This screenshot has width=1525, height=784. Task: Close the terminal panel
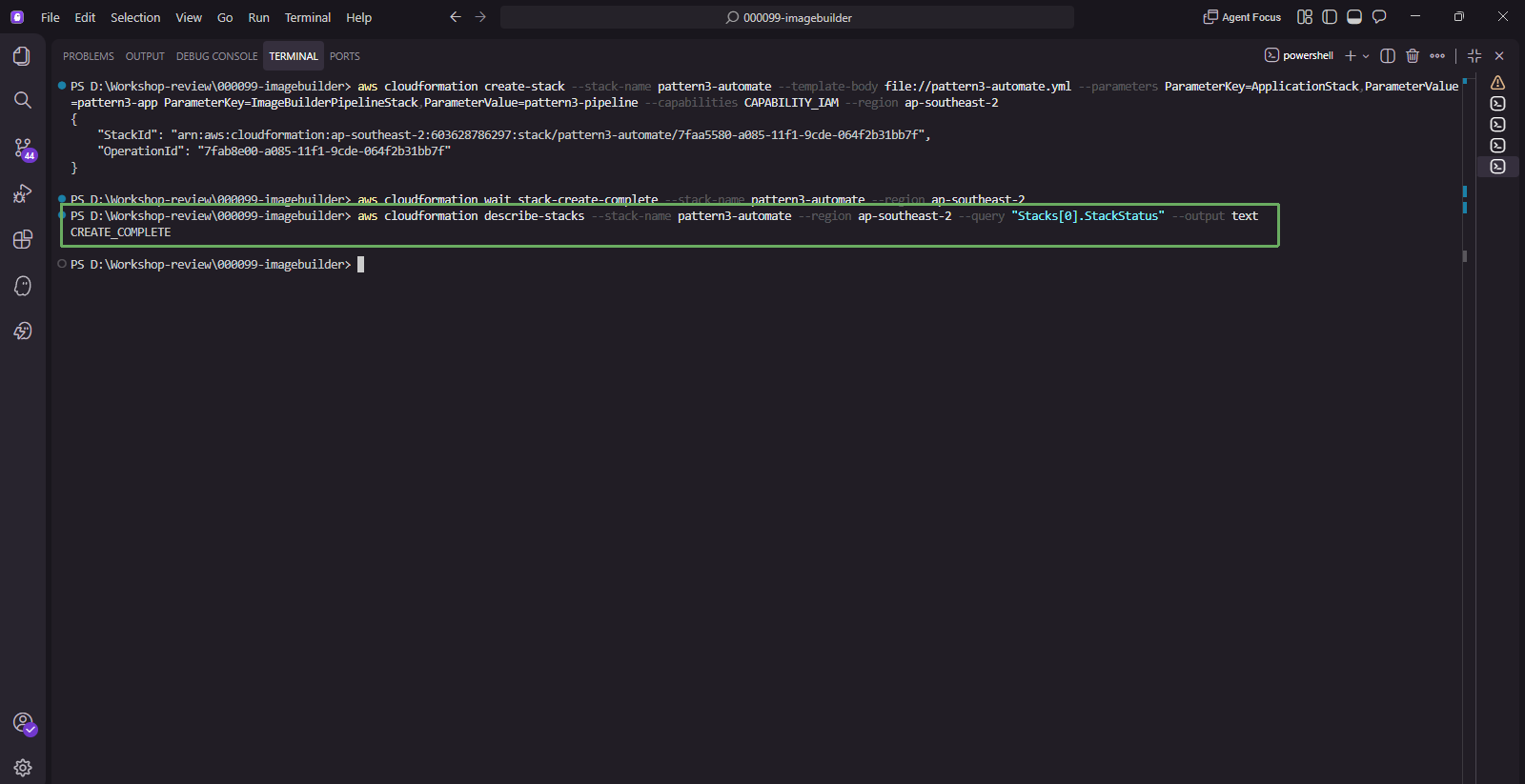(x=1499, y=56)
